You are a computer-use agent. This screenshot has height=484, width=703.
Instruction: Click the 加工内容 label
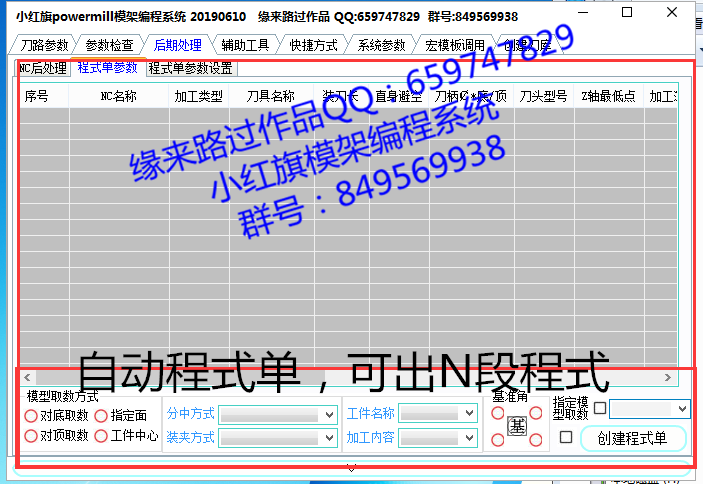tap(371, 437)
